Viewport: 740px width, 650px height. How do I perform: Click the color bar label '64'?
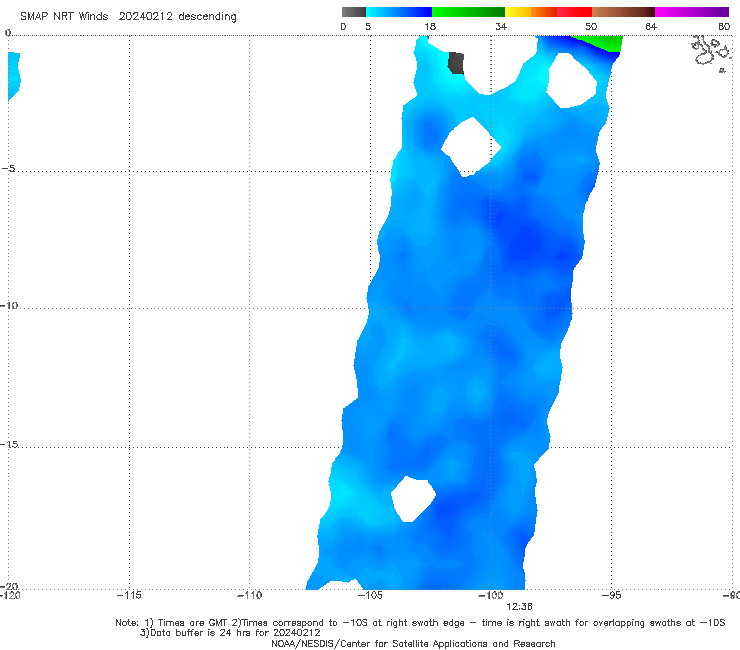[651, 26]
